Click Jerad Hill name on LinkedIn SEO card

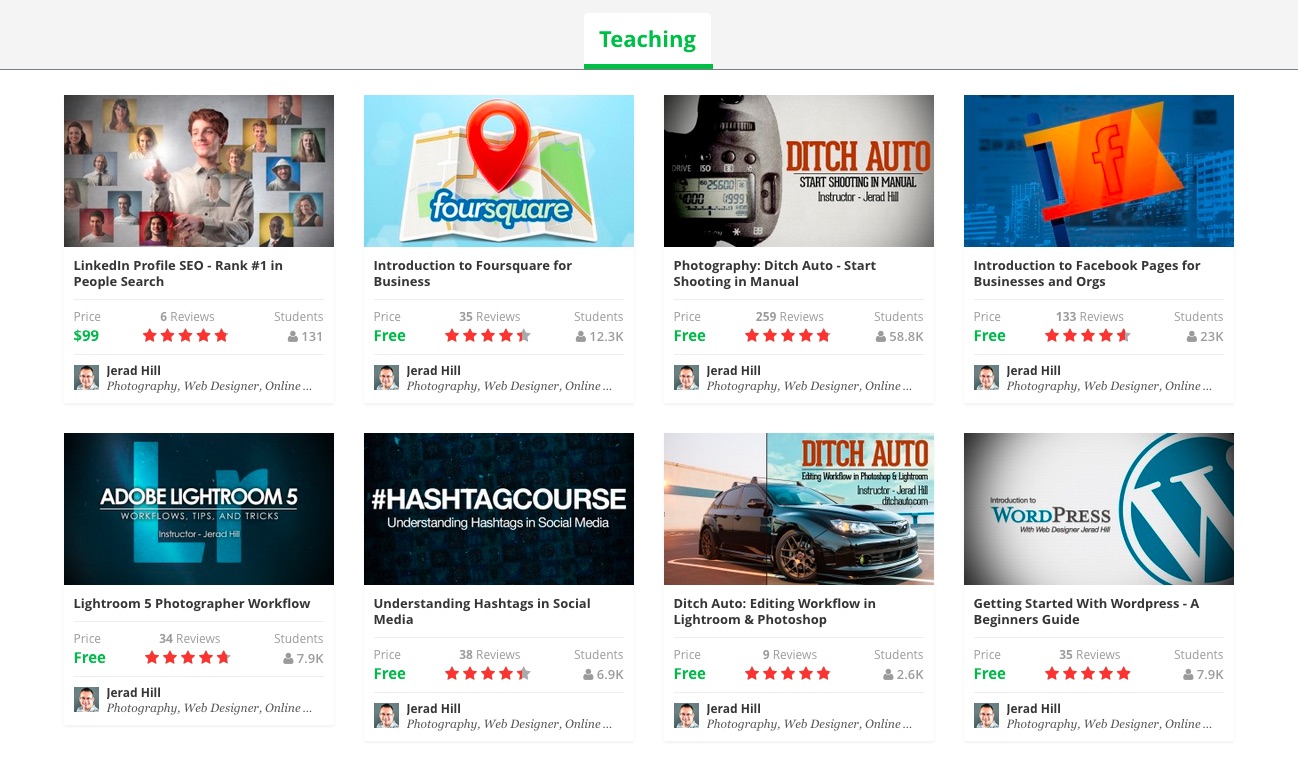pos(134,371)
